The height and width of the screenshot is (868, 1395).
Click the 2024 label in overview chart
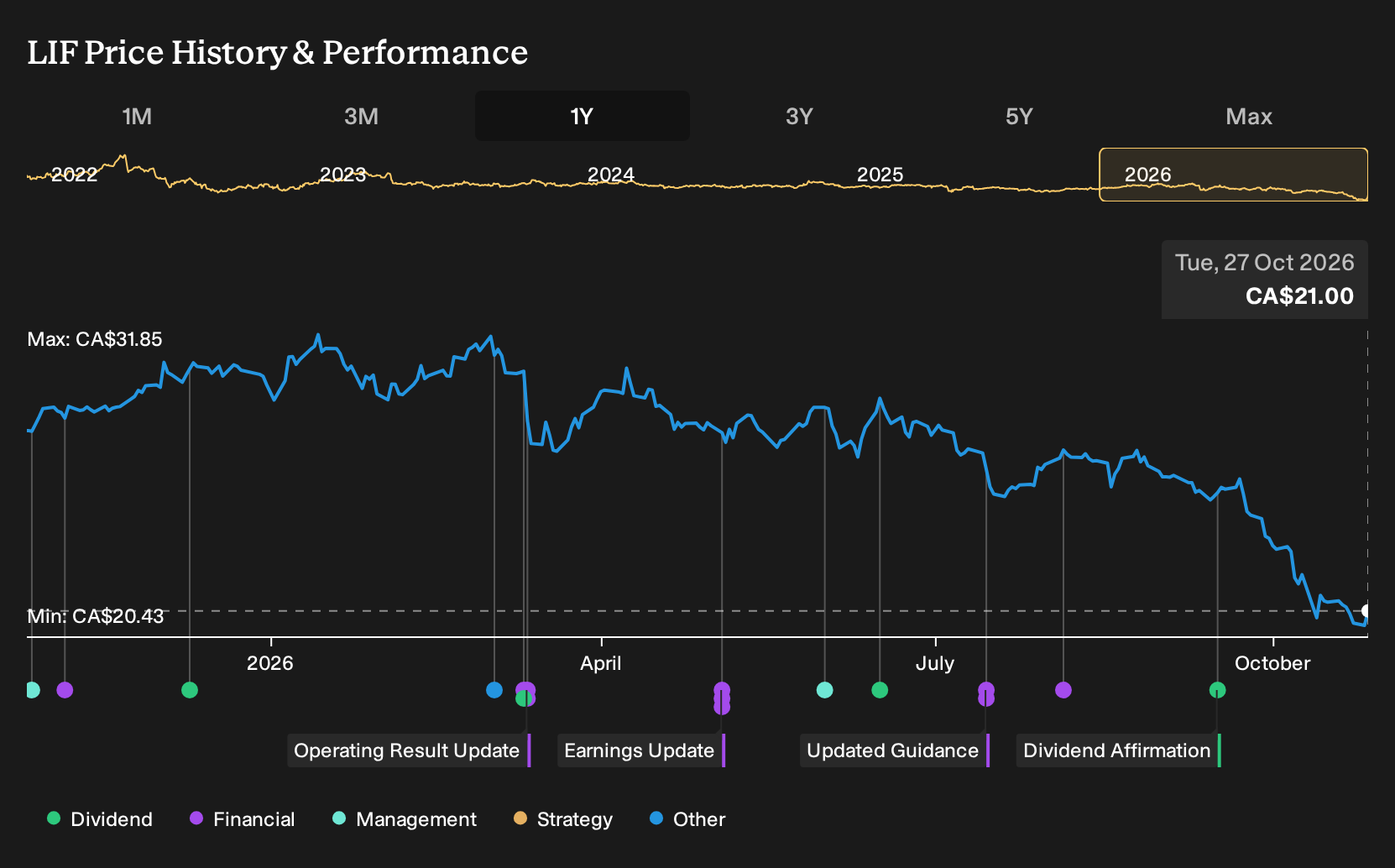pos(611,175)
